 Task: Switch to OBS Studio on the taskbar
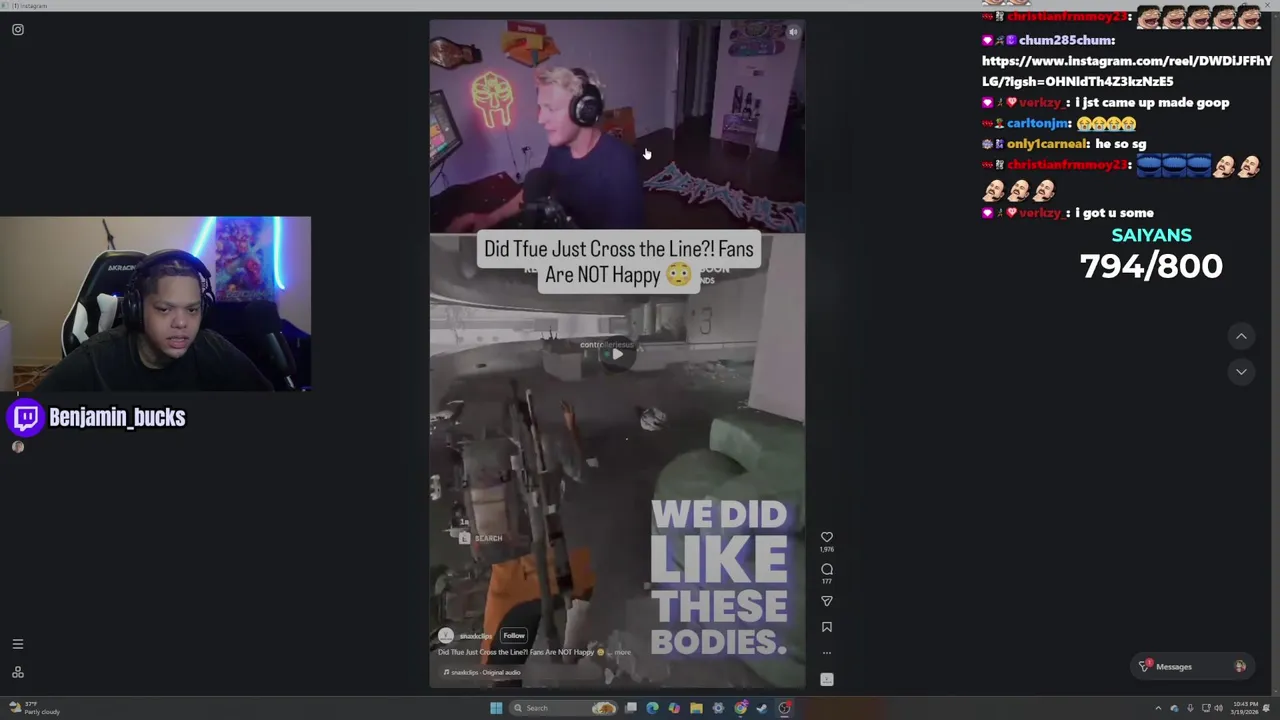click(x=784, y=708)
